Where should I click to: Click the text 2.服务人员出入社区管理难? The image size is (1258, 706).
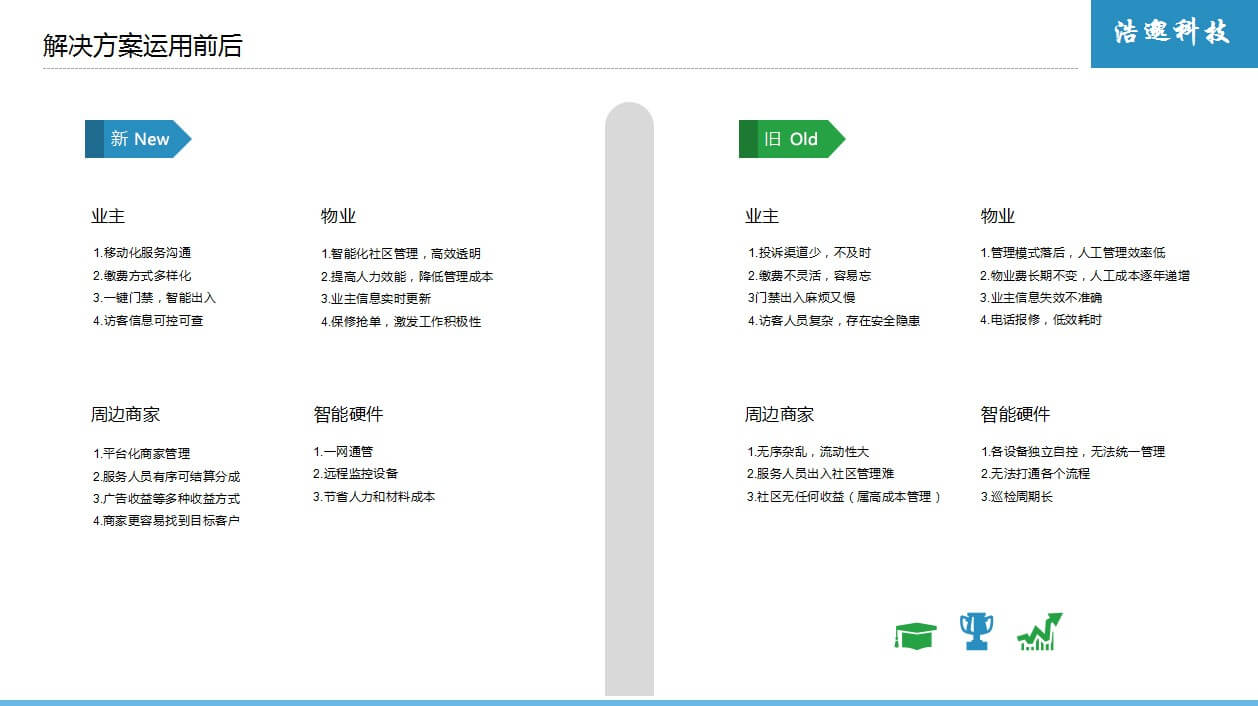coord(820,474)
